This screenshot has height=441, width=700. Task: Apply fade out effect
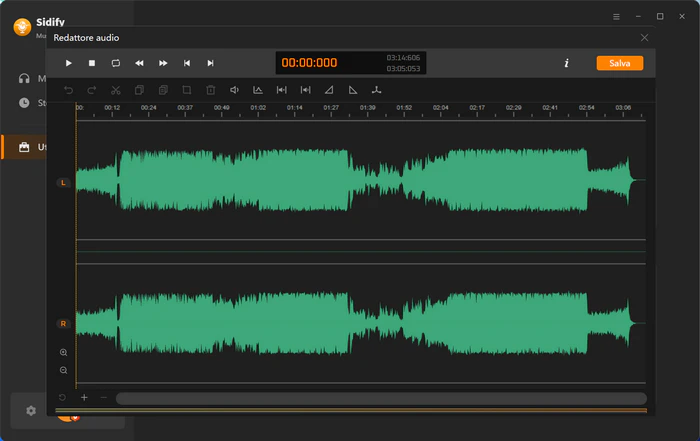coord(353,90)
